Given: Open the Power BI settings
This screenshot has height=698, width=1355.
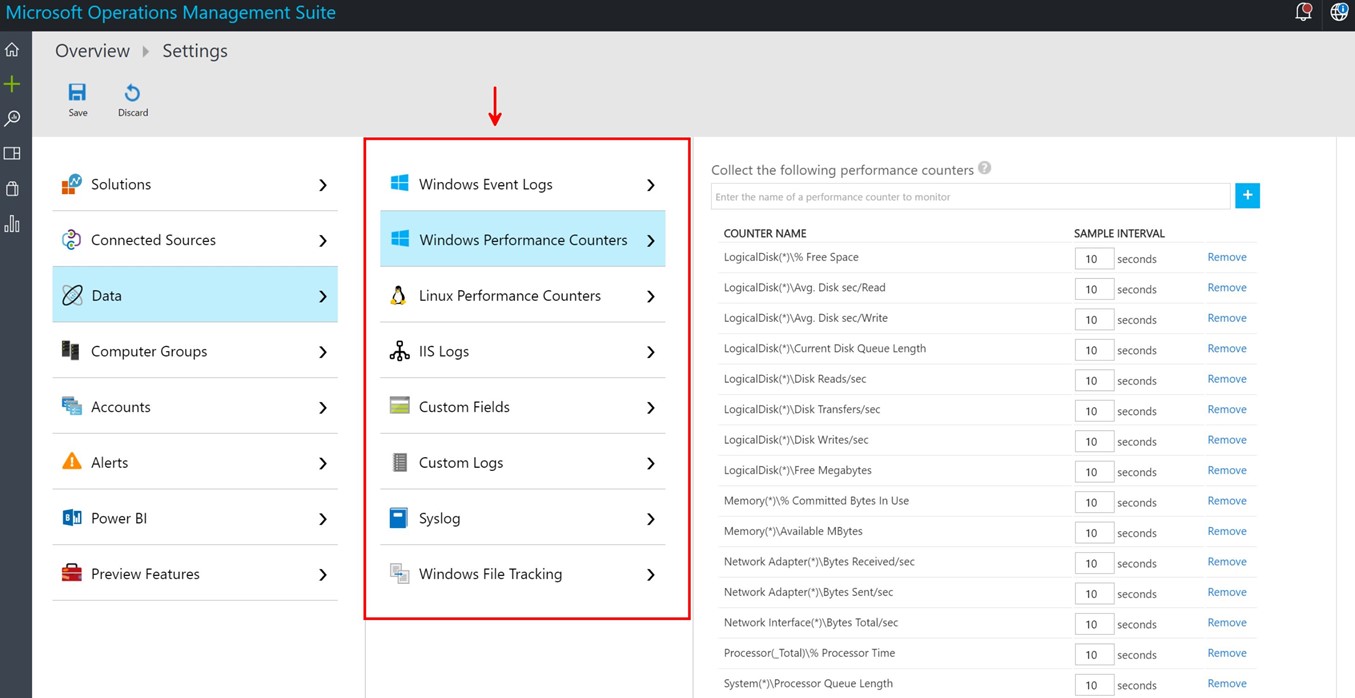Looking at the screenshot, I should (x=195, y=518).
